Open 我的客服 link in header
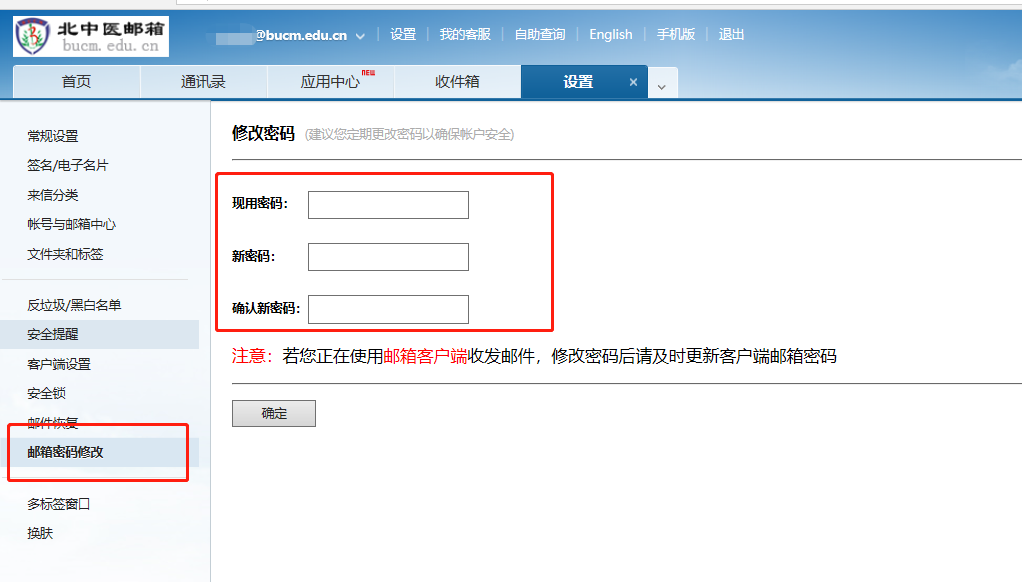The height and width of the screenshot is (582, 1022). [465, 34]
